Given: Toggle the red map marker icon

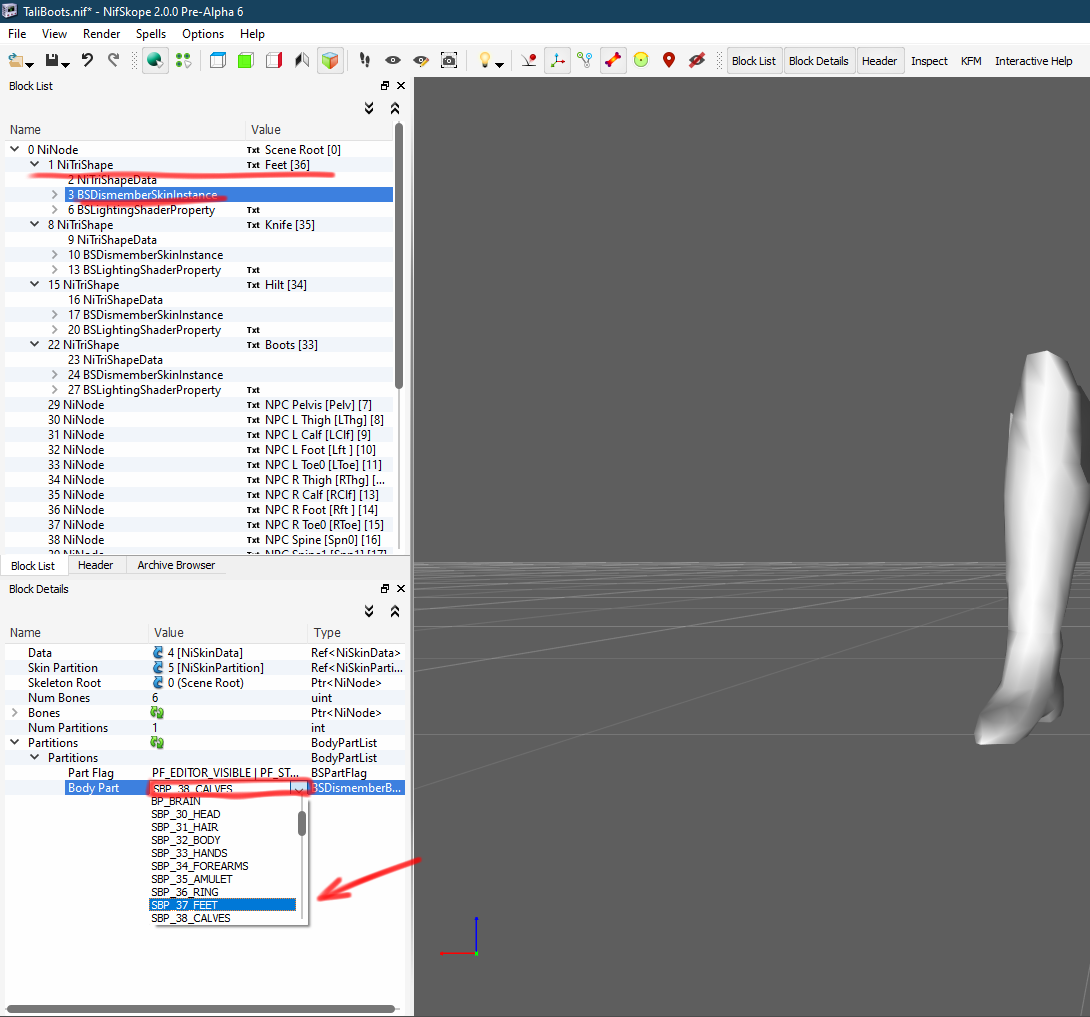Looking at the screenshot, I should coord(669,60).
